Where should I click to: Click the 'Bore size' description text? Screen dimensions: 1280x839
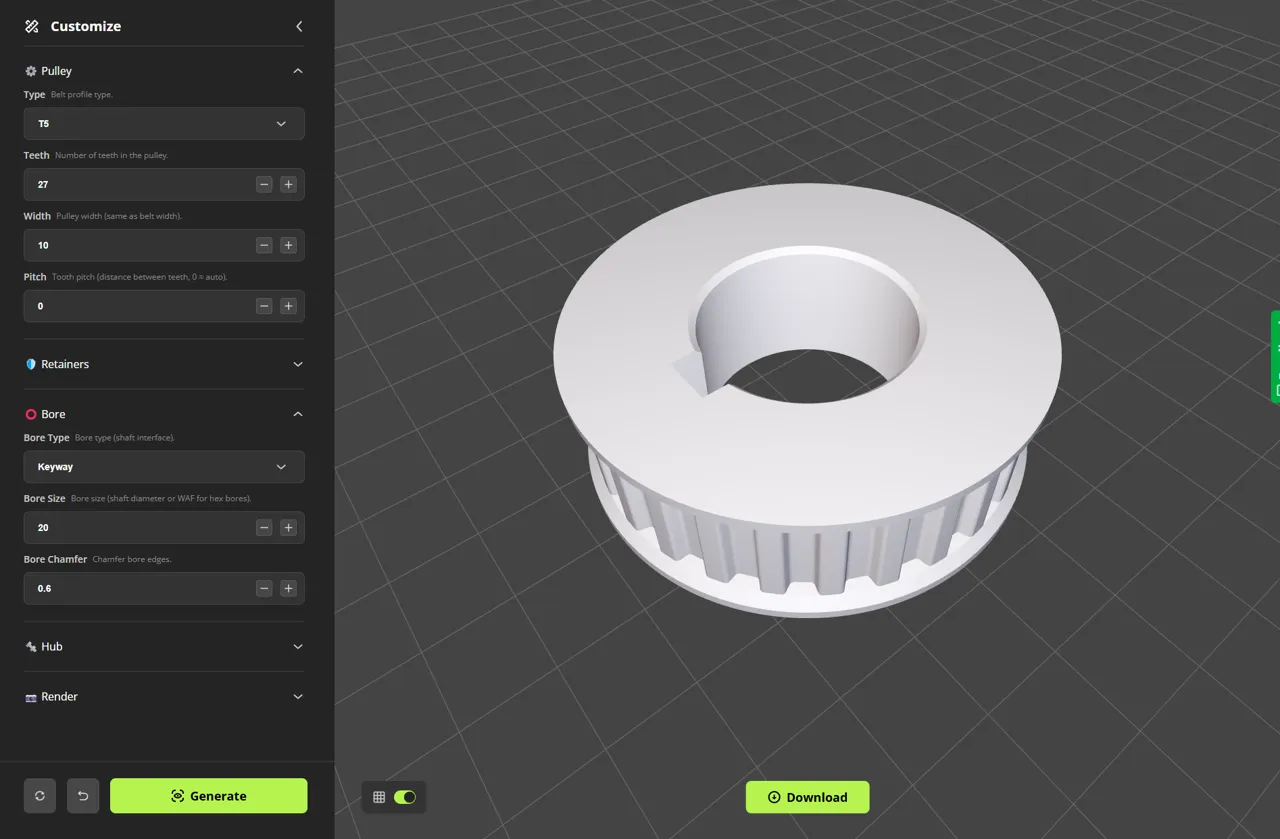click(161, 499)
